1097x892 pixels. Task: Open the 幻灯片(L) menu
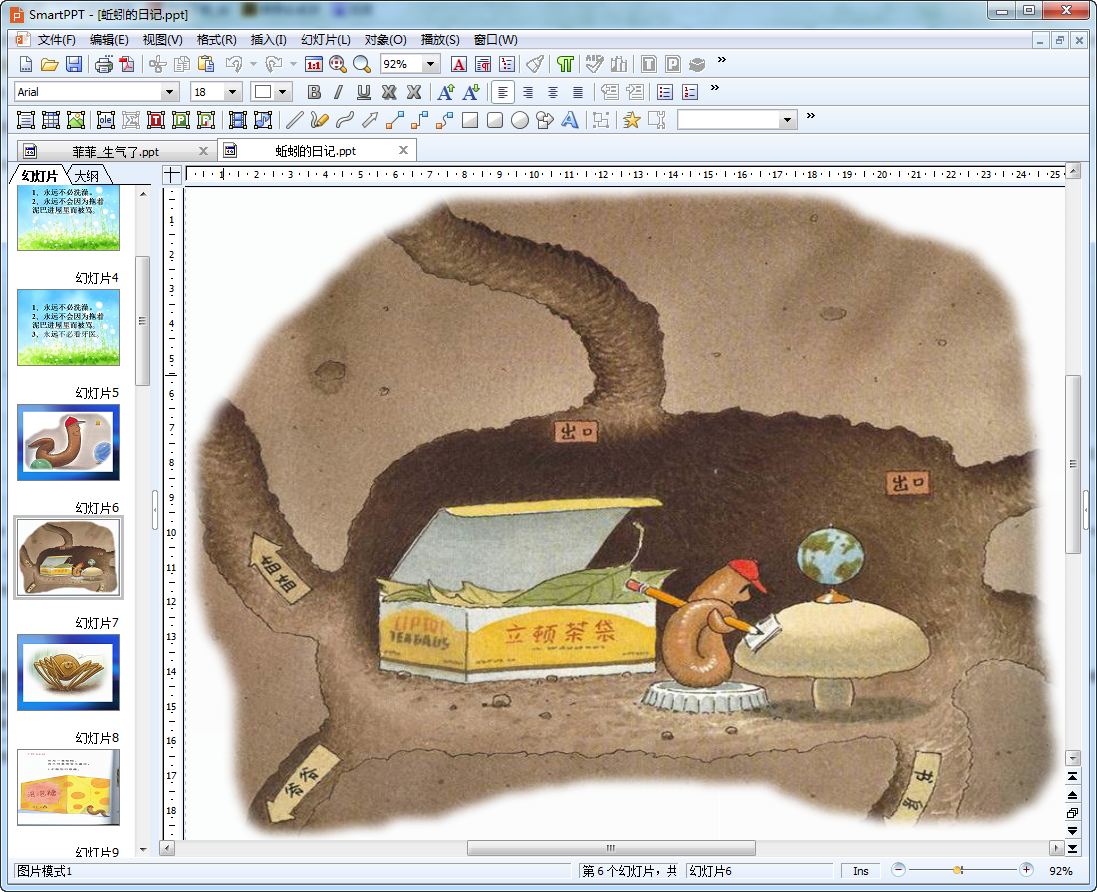tap(325, 40)
